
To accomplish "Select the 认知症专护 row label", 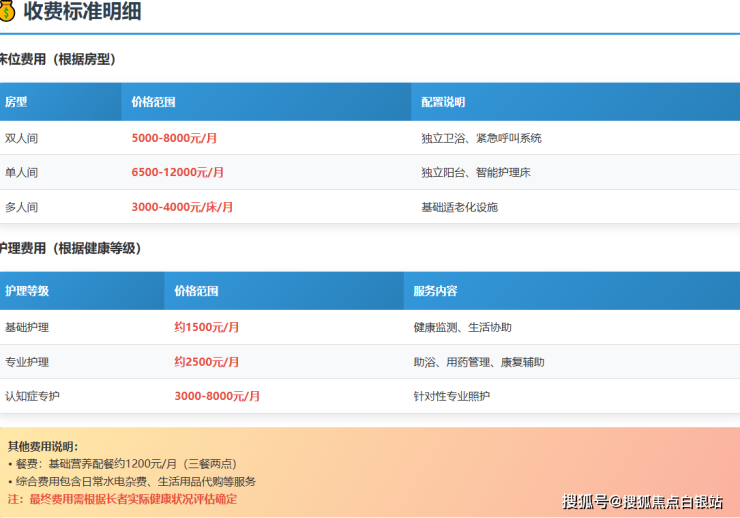I will point(32,396).
